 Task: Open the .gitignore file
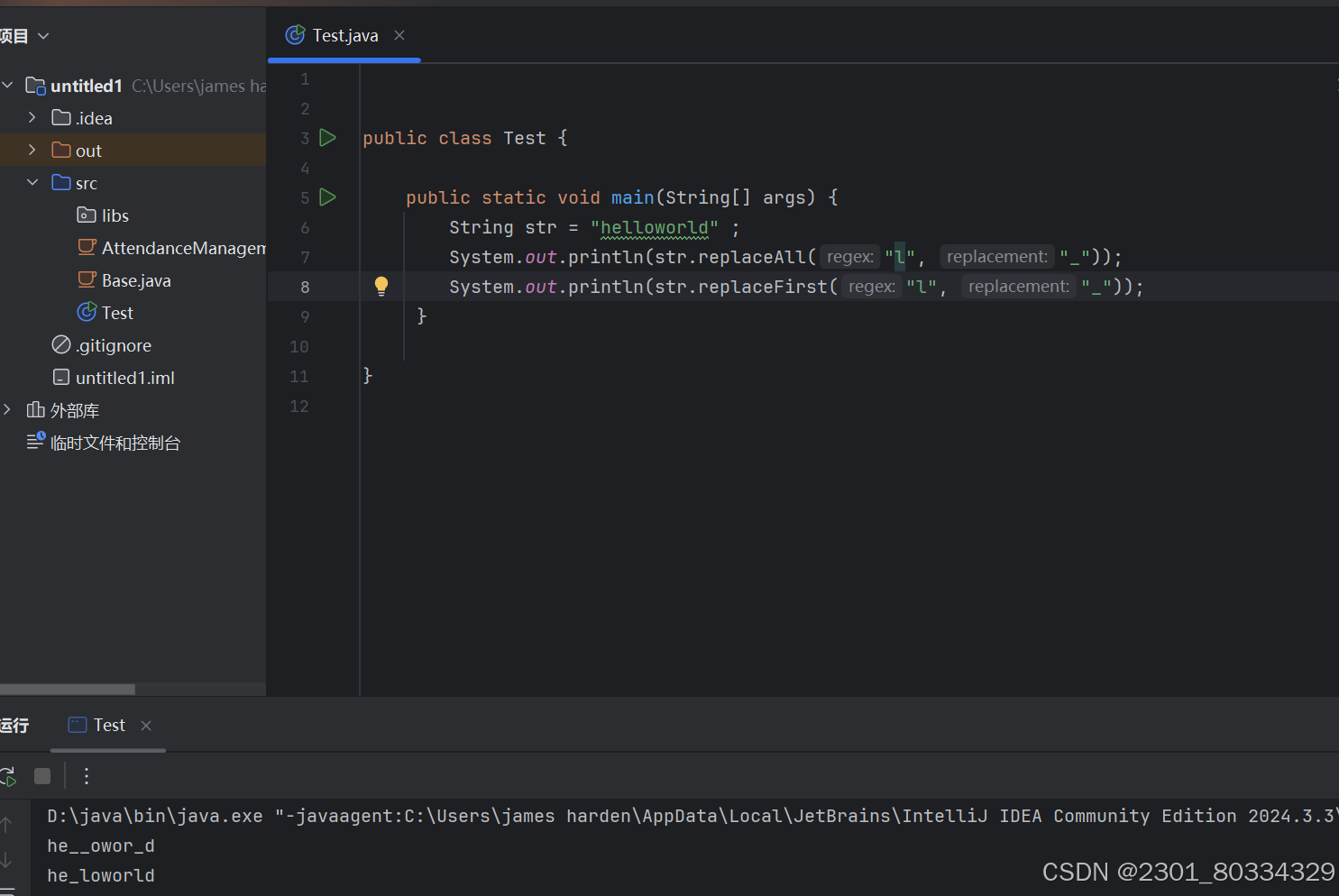pos(114,345)
